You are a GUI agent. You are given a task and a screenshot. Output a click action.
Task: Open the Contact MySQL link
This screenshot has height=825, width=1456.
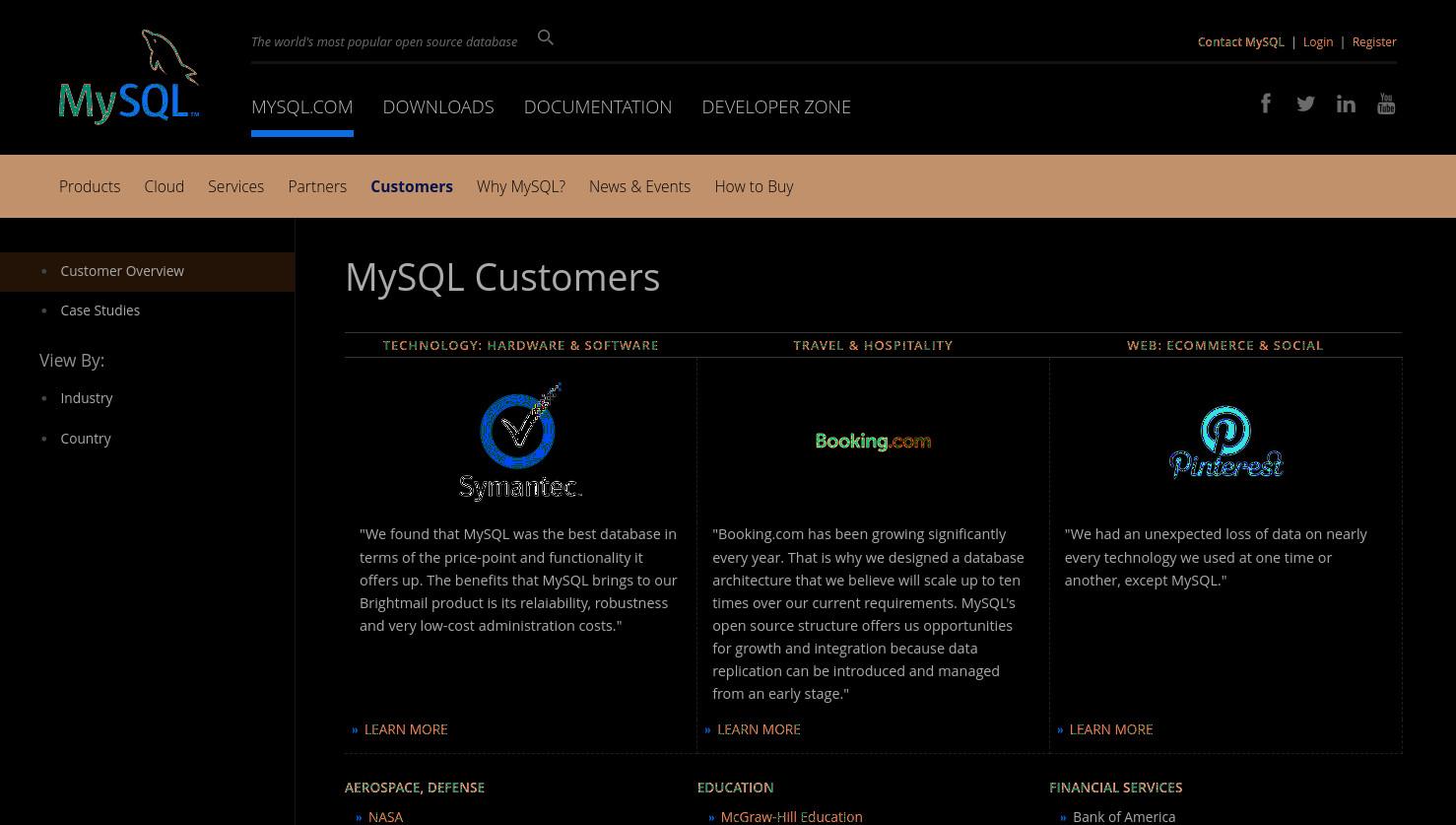click(1240, 41)
